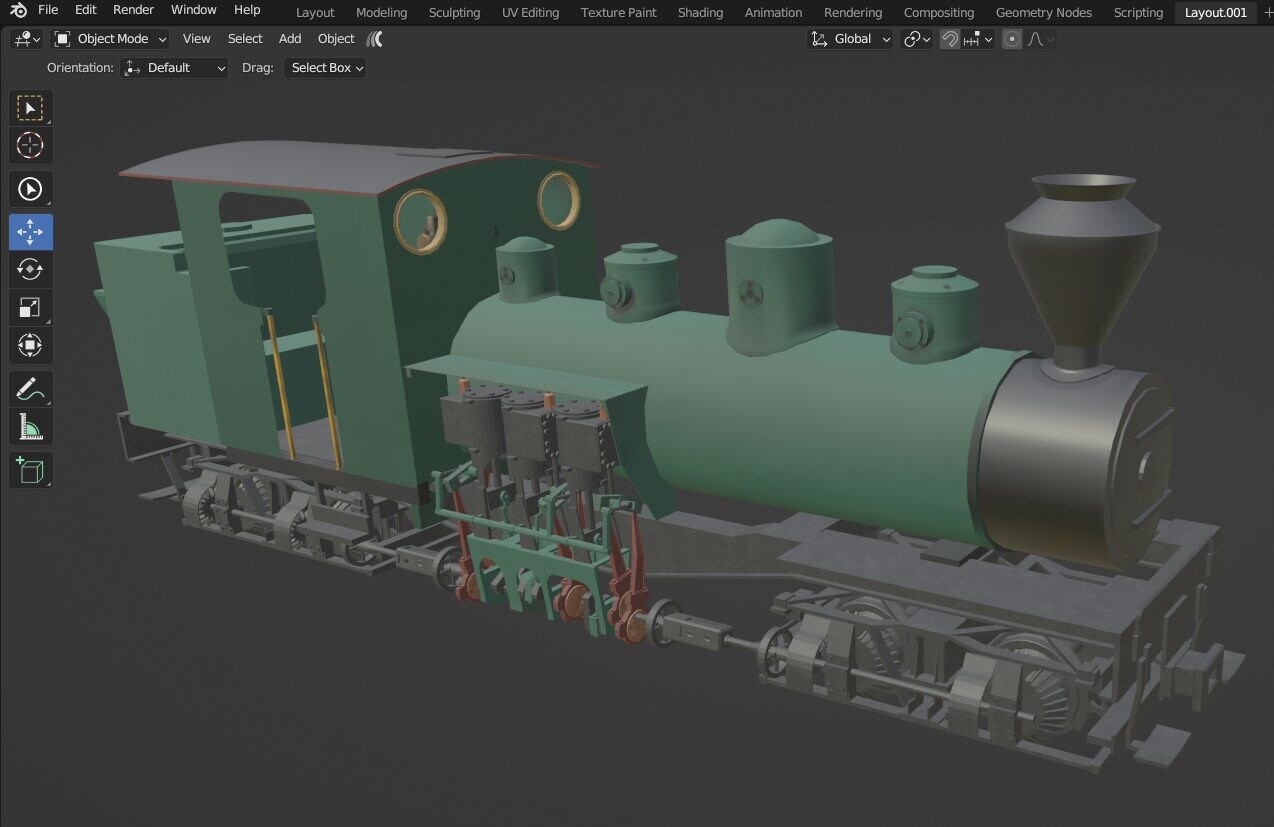Open the Add menu in viewport header
Image resolution: width=1274 pixels, height=827 pixels.
pyautogui.click(x=290, y=39)
